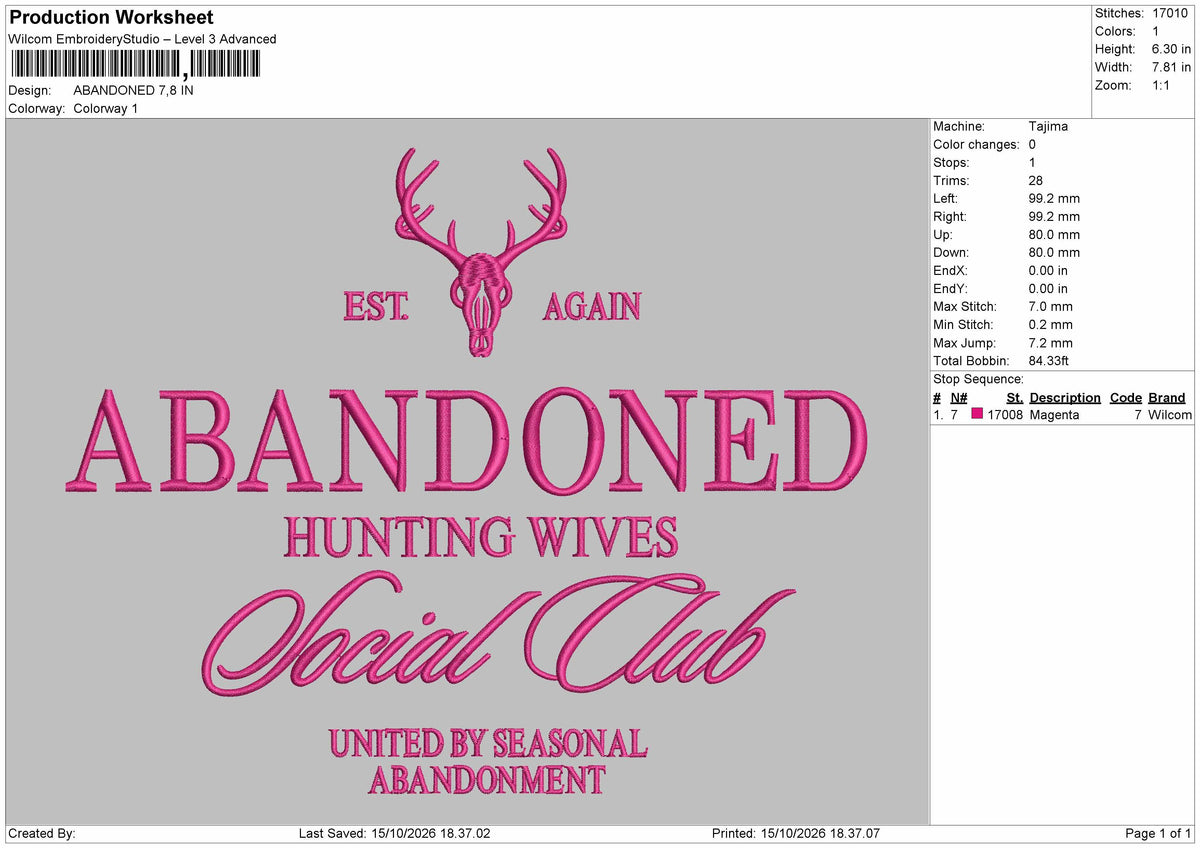Click the Max Stitch value '7.0 mm'
Viewport: 1200px width, 848px height.
pyautogui.click(x=1050, y=306)
